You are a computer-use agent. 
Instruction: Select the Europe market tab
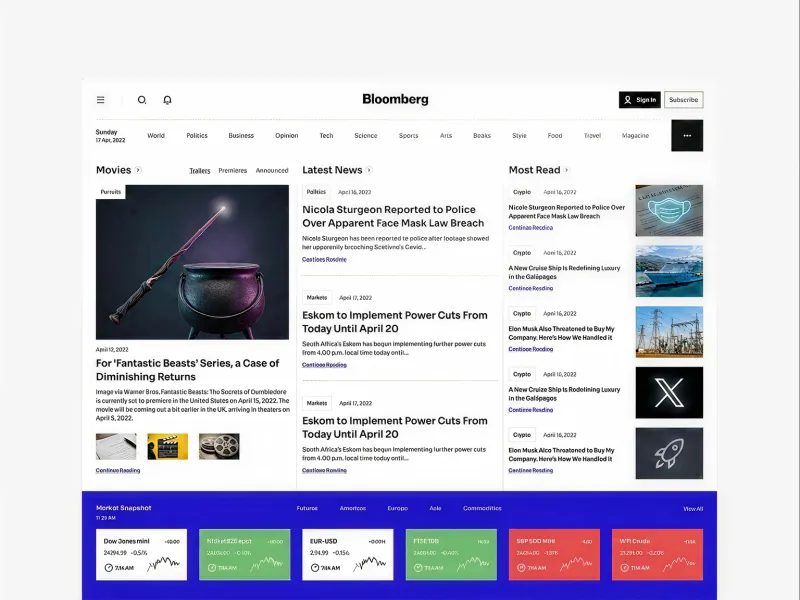[397, 508]
